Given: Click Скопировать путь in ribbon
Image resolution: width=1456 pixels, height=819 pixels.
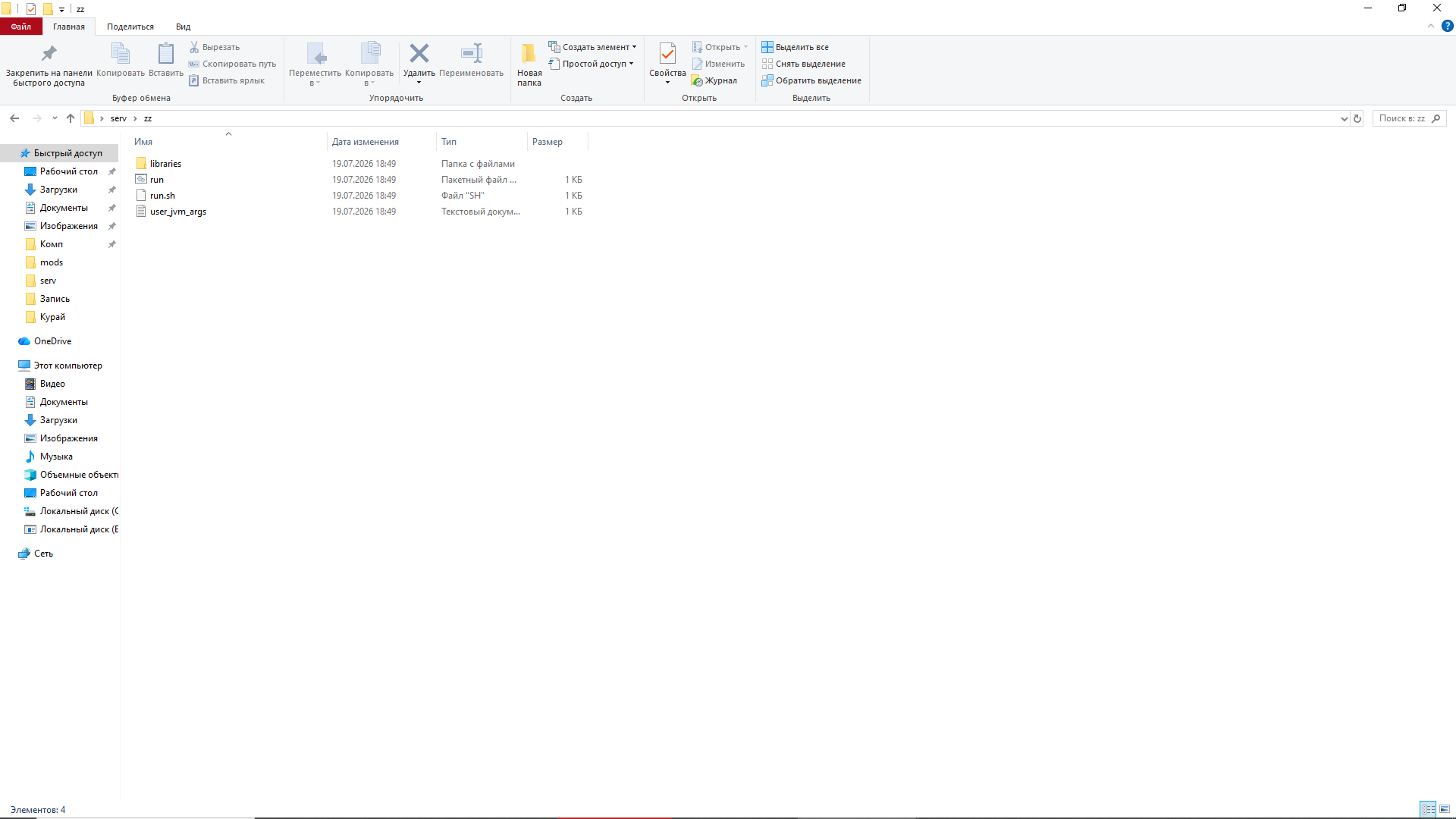Looking at the screenshot, I should pos(232,64).
